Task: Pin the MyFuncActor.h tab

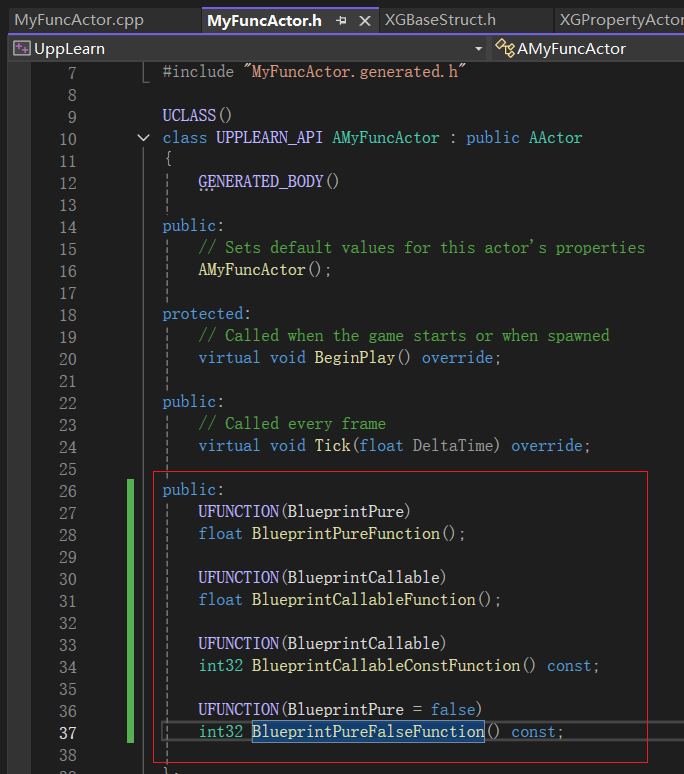Action: pyautogui.click(x=341, y=21)
